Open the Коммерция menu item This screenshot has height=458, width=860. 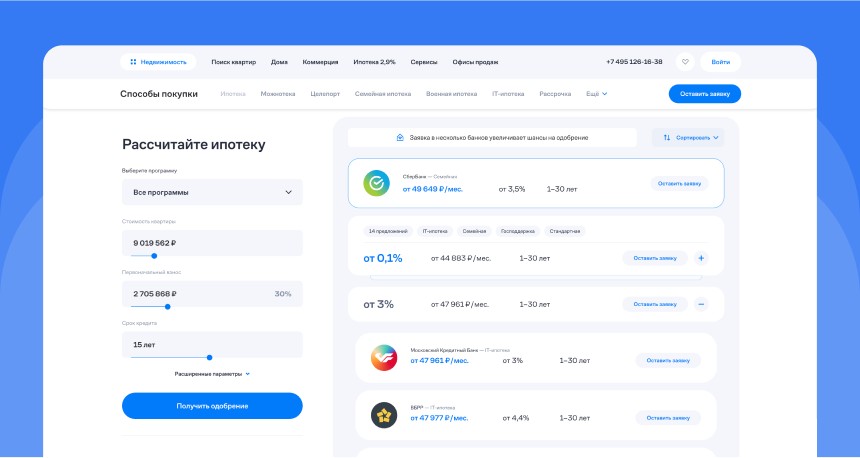click(320, 62)
